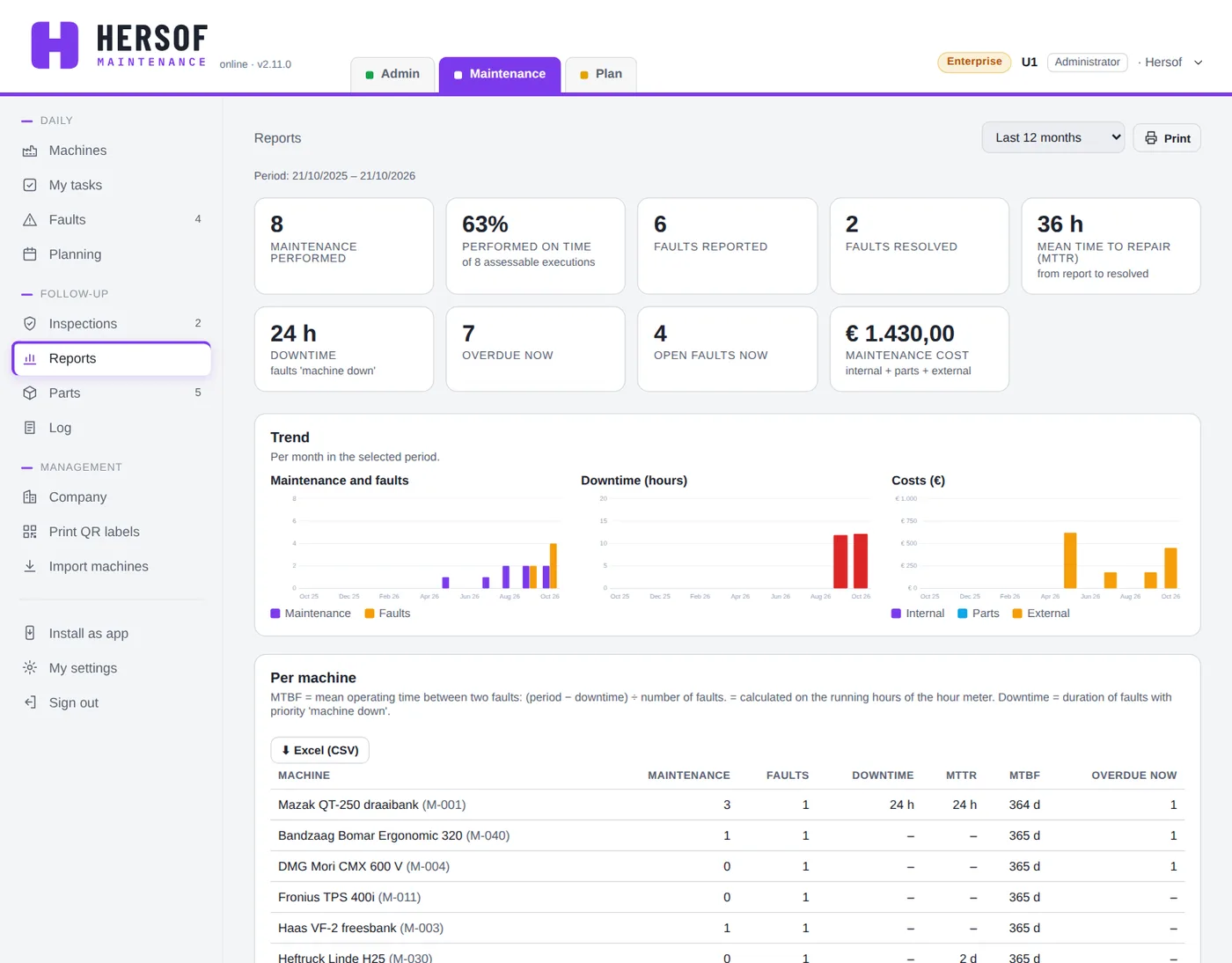Click the 63% Performed on time card
This screenshot has height=963, width=1232.
535,246
